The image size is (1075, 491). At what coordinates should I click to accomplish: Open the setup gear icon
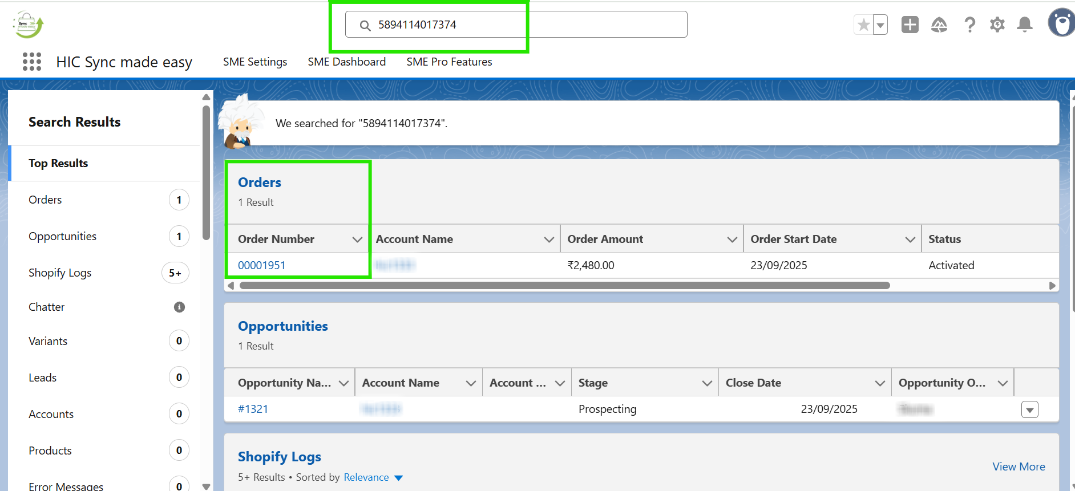click(x=997, y=25)
